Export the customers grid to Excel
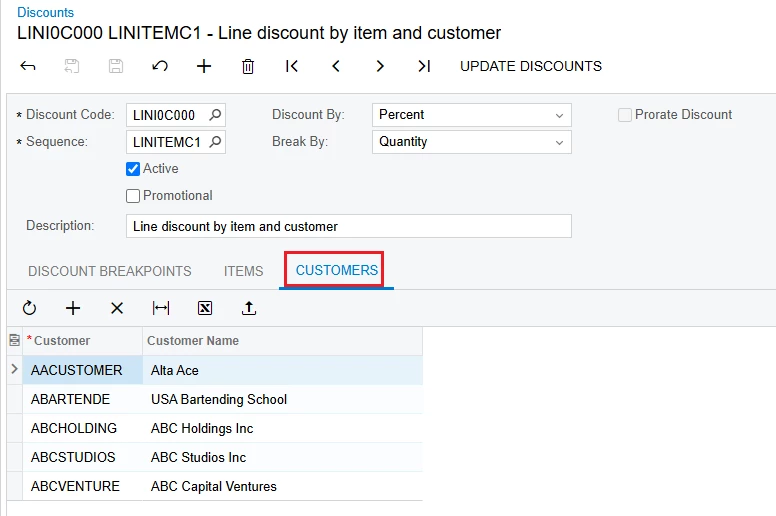Viewport: 776px width, 516px height. click(205, 308)
